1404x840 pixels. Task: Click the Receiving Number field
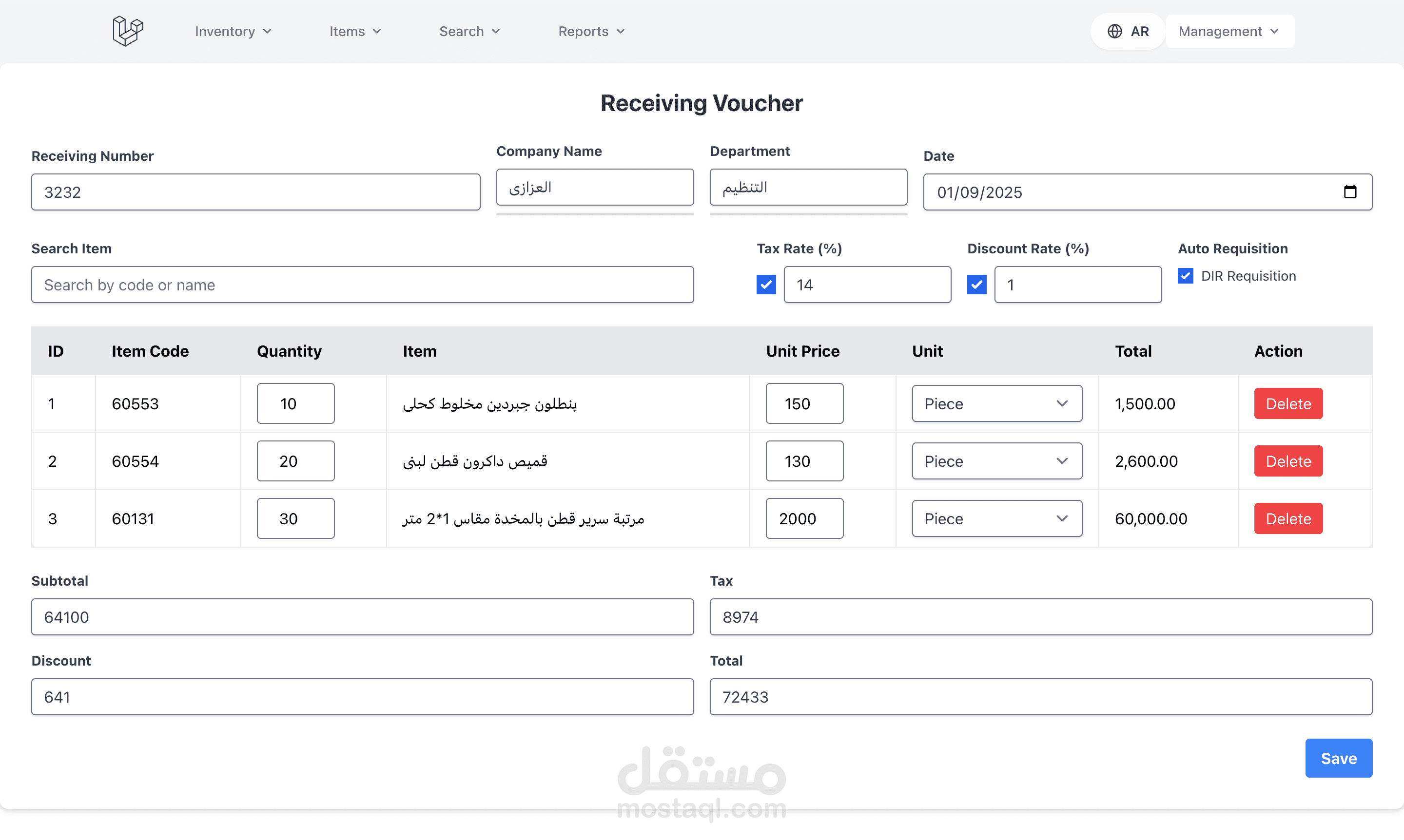(x=255, y=192)
